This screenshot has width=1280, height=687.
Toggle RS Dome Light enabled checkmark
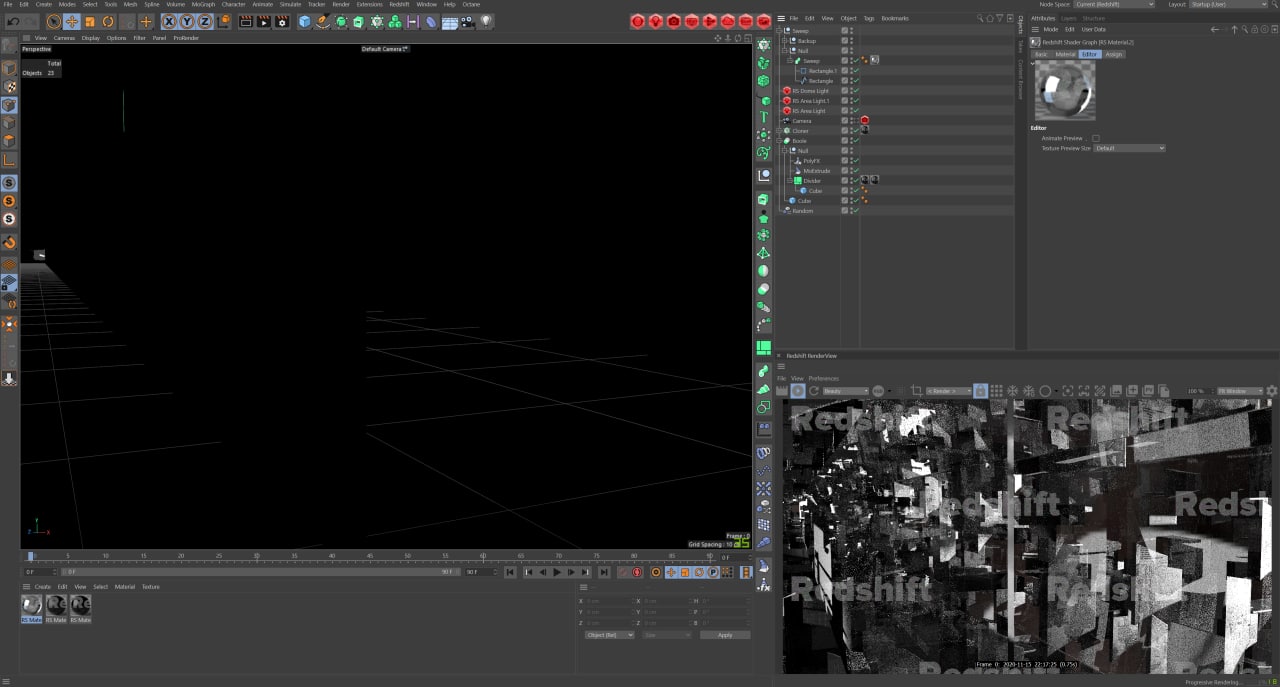(855, 91)
